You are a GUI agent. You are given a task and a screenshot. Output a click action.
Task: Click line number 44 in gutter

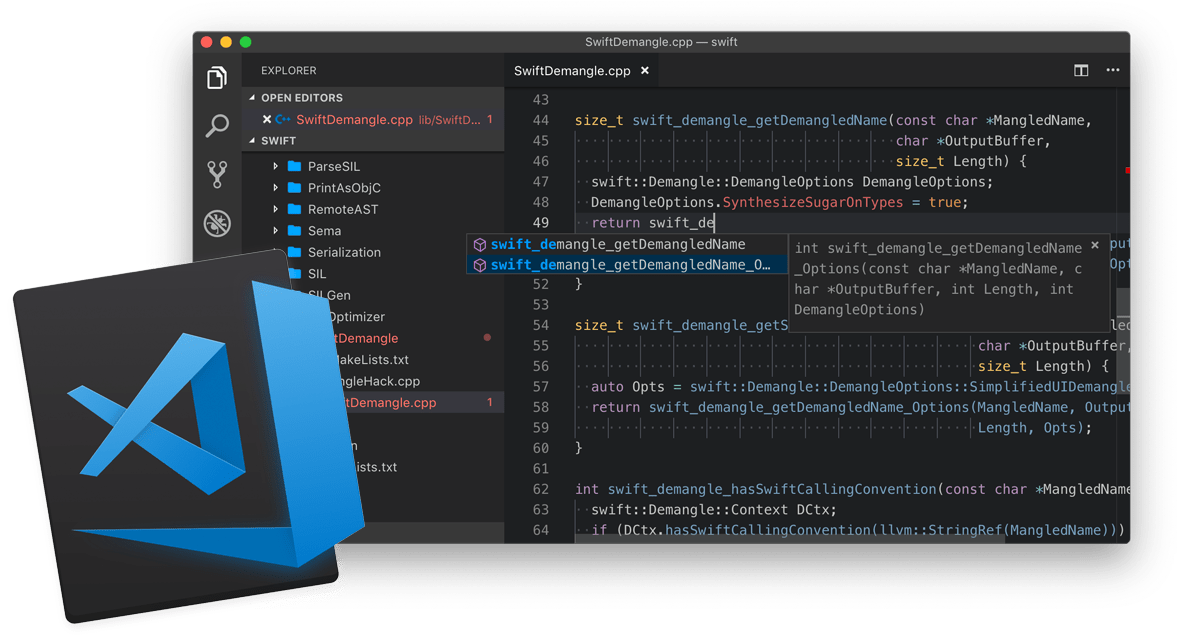[540, 120]
